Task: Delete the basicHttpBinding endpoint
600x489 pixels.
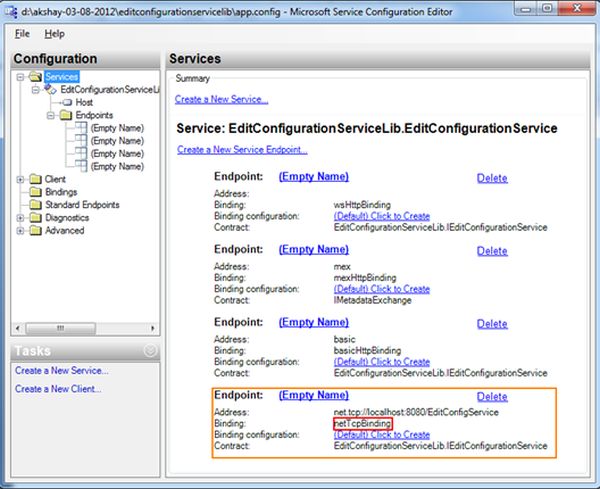Action: [x=492, y=324]
